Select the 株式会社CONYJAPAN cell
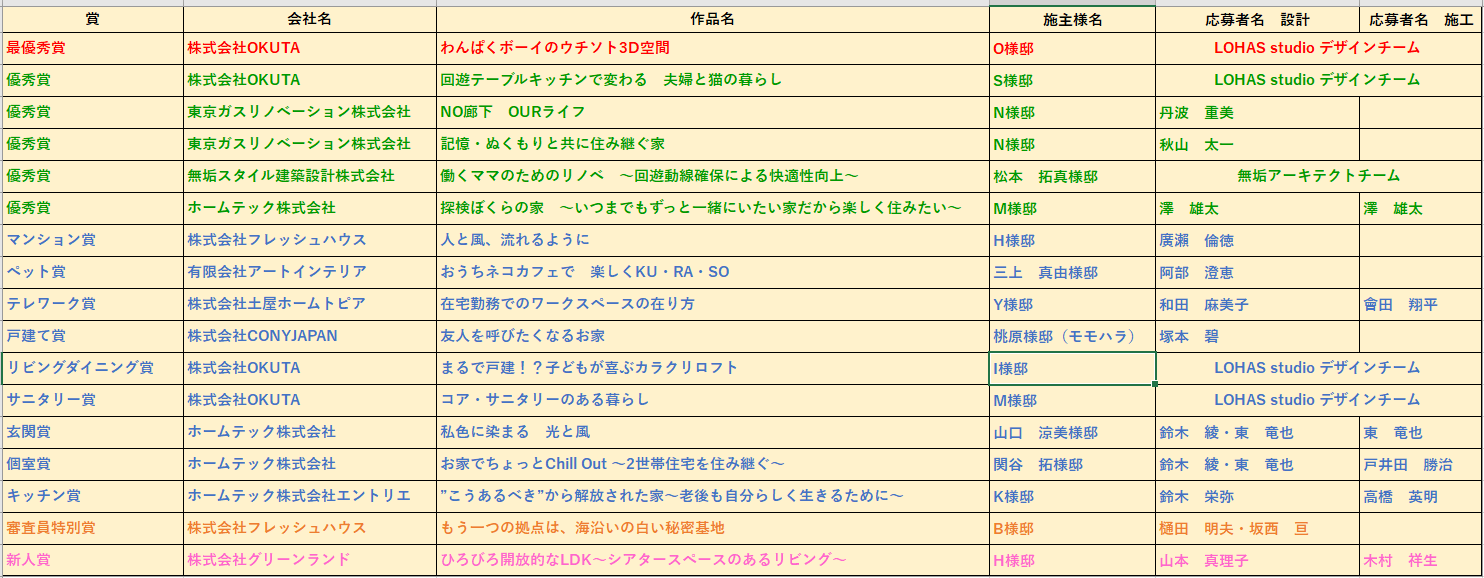The height and width of the screenshot is (578, 1484). pos(310,336)
